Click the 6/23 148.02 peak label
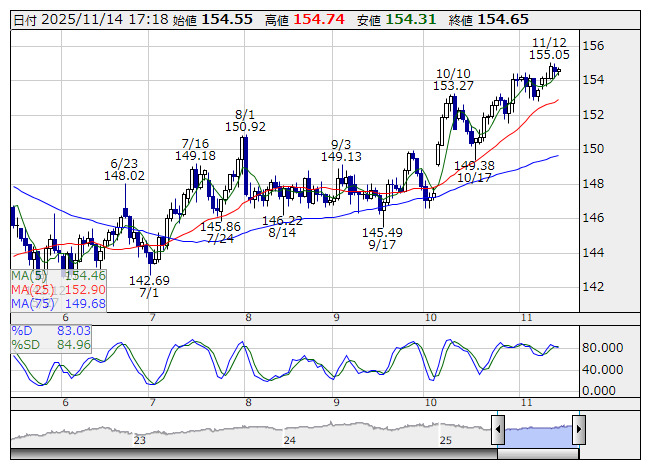The image size is (653, 470). pyautogui.click(x=124, y=169)
